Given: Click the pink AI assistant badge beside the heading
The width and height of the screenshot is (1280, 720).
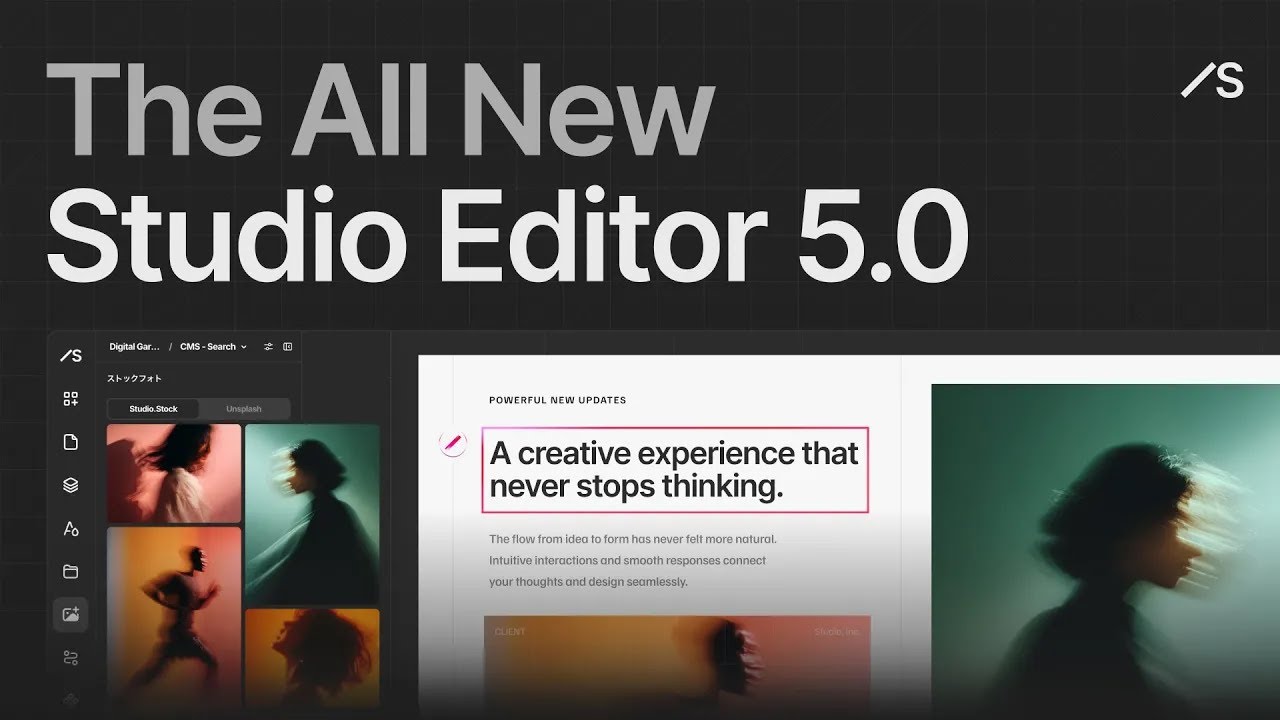Looking at the screenshot, I should pos(453,444).
